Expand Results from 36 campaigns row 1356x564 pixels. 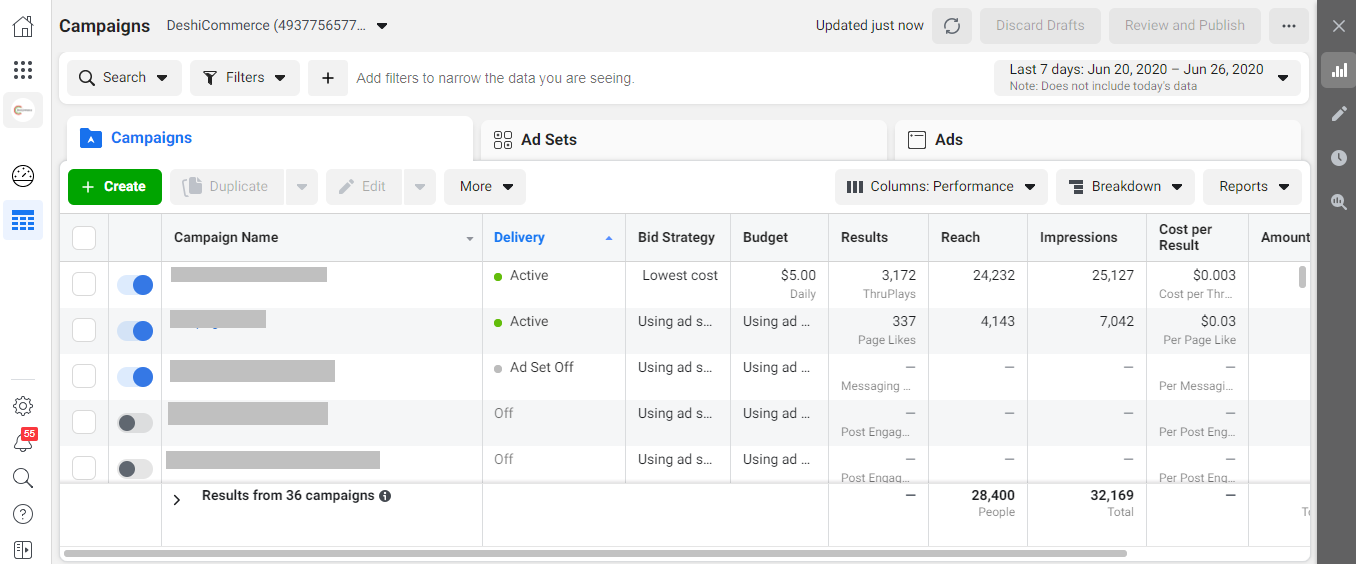click(x=177, y=499)
